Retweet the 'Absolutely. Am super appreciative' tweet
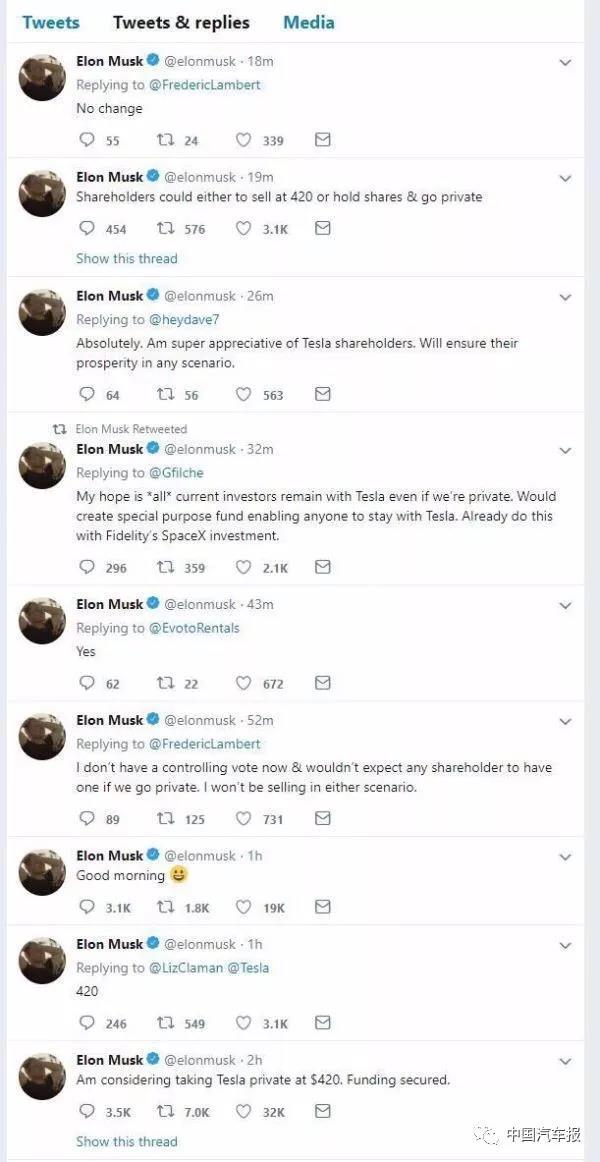This screenshot has height=1162, width=600. (x=165, y=395)
